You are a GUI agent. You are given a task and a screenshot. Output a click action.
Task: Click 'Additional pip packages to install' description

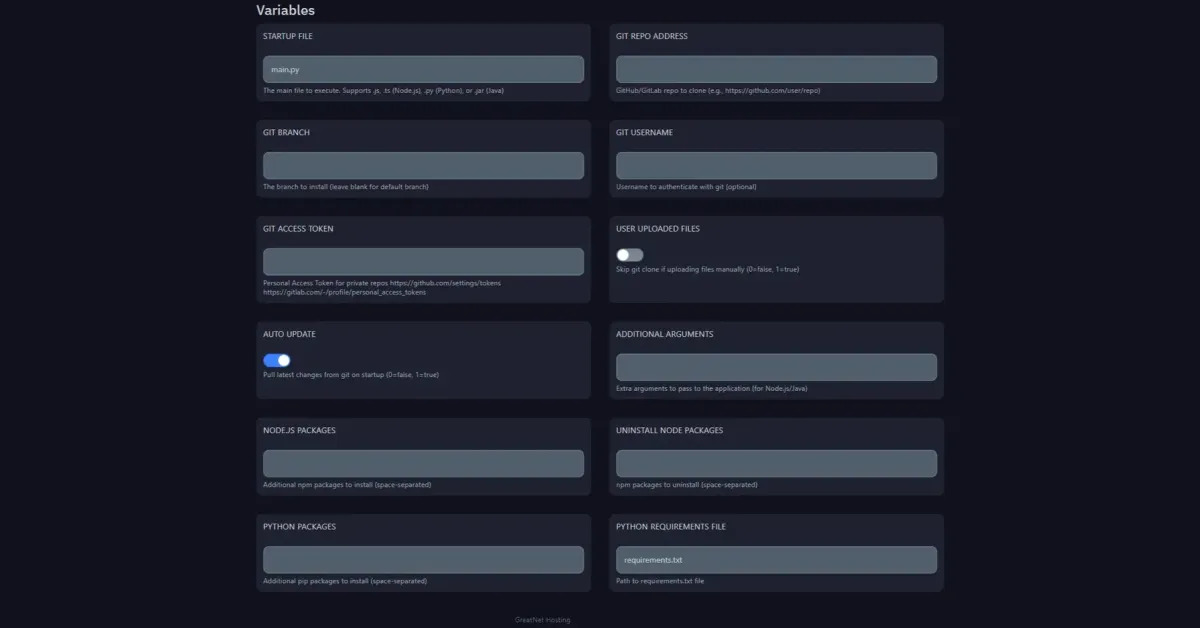345,580
